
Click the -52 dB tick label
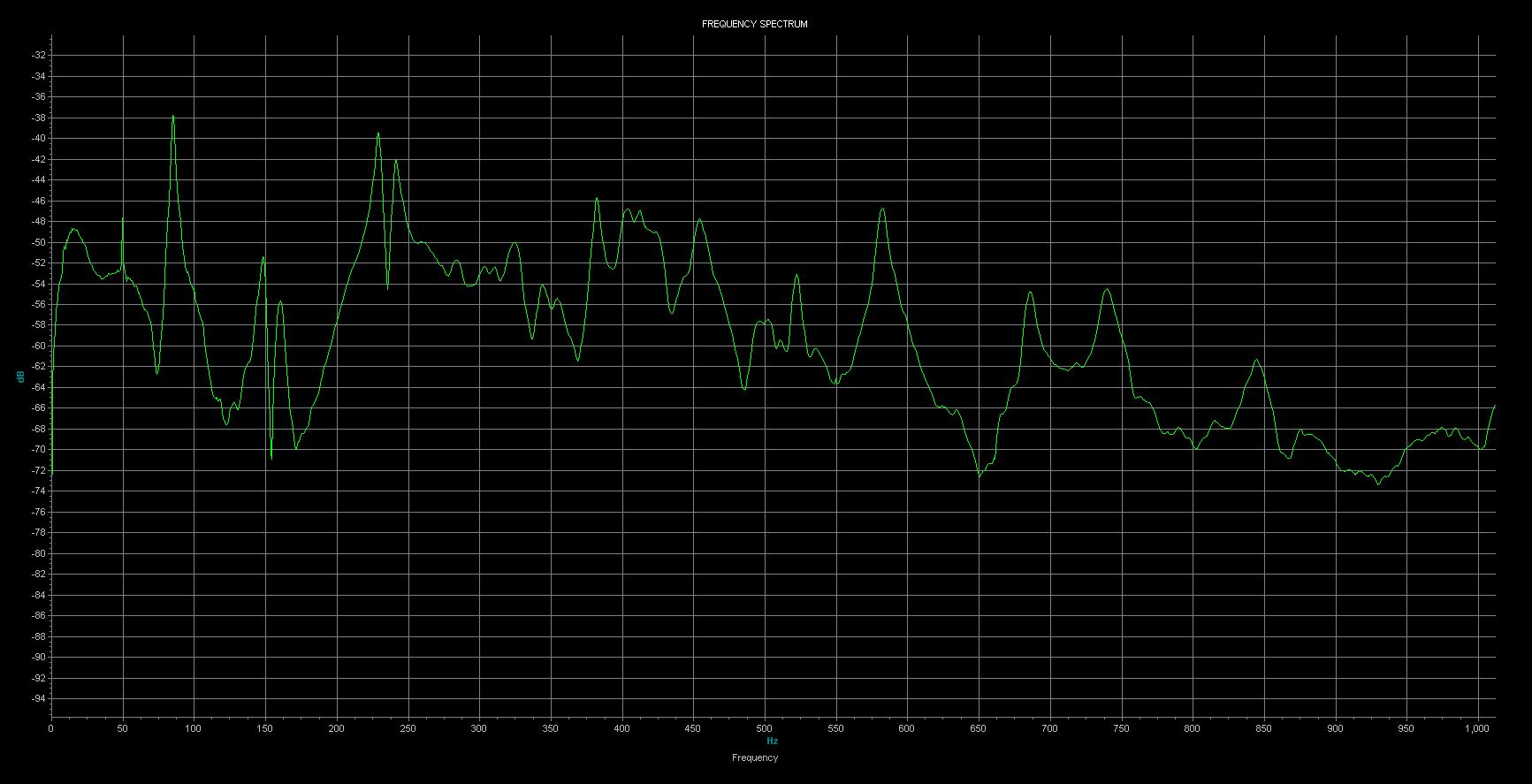38,263
